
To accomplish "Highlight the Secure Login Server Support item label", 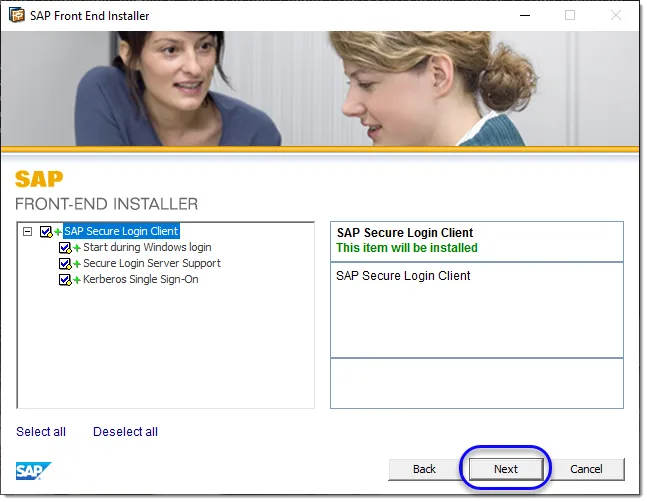I will pos(152,263).
